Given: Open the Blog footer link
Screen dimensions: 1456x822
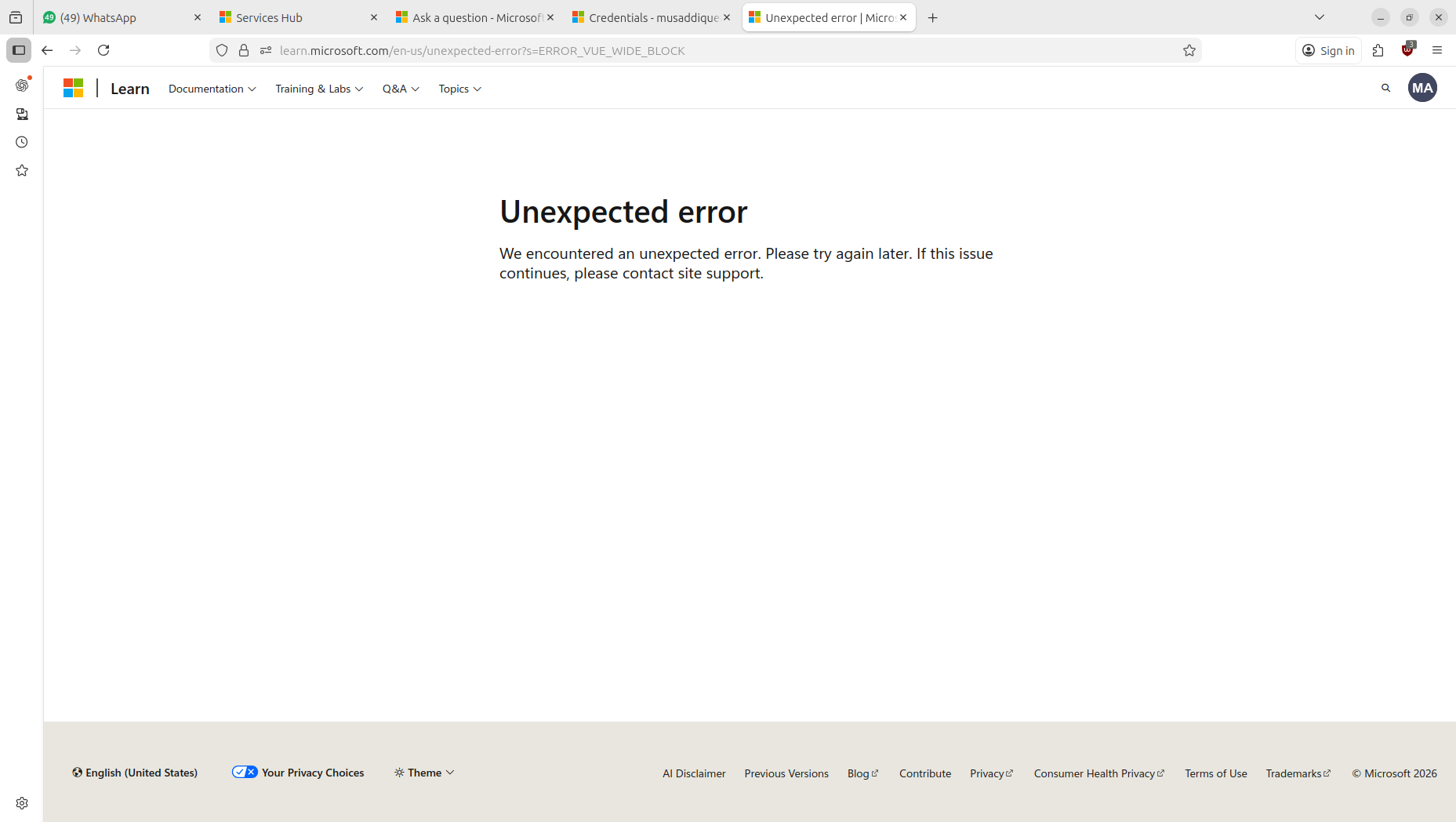Looking at the screenshot, I should 863,773.
